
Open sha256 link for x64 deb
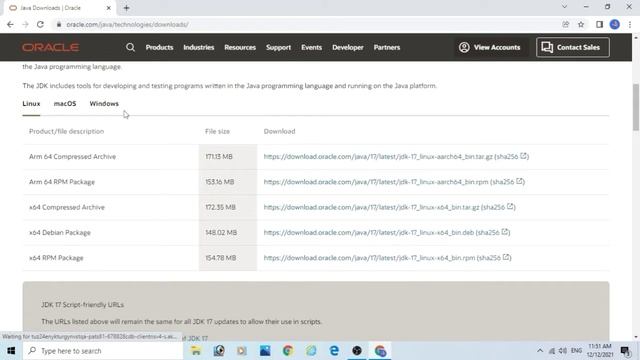click(x=493, y=232)
